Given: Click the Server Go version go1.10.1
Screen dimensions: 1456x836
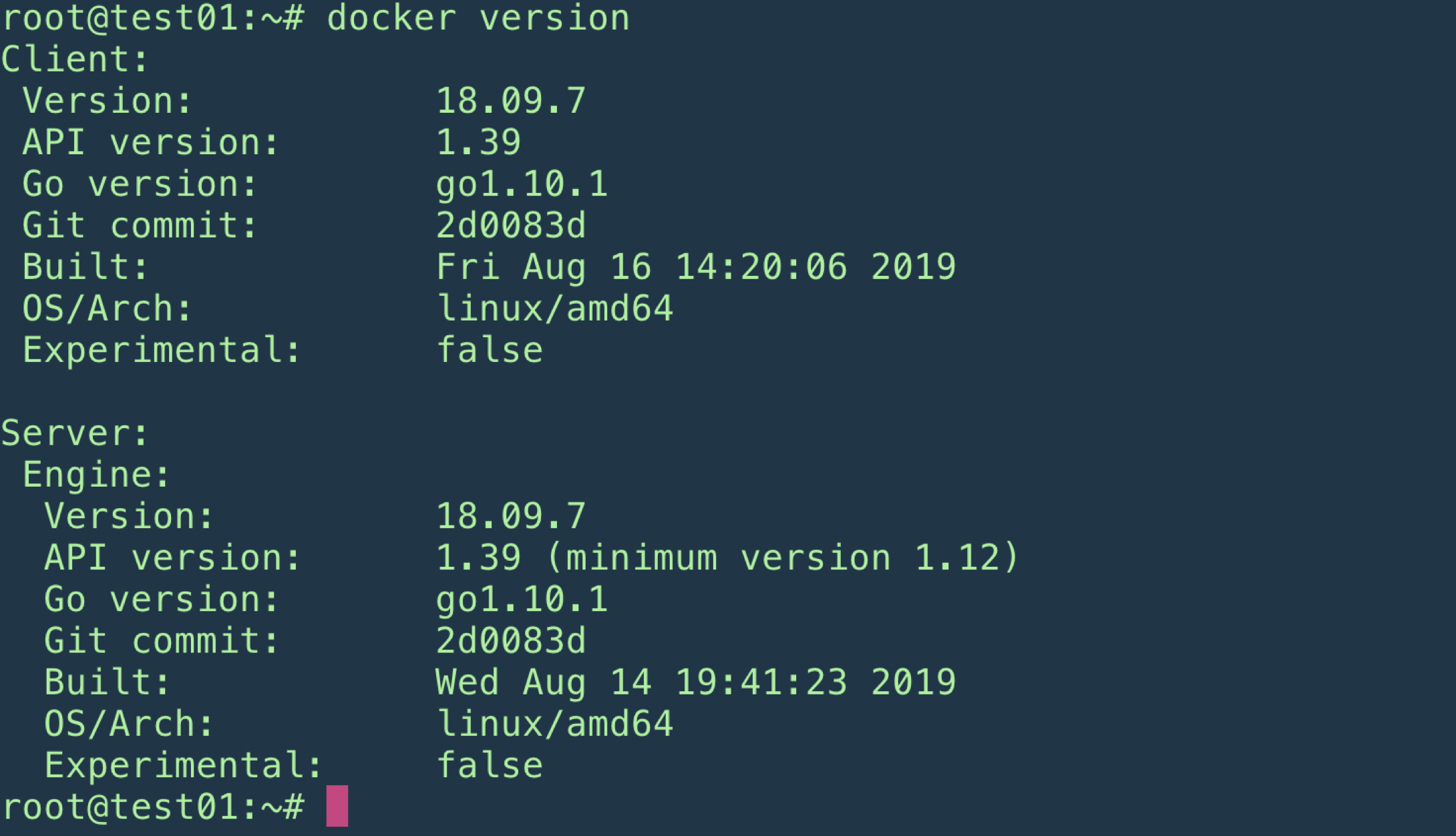Looking at the screenshot, I should point(522,600).
